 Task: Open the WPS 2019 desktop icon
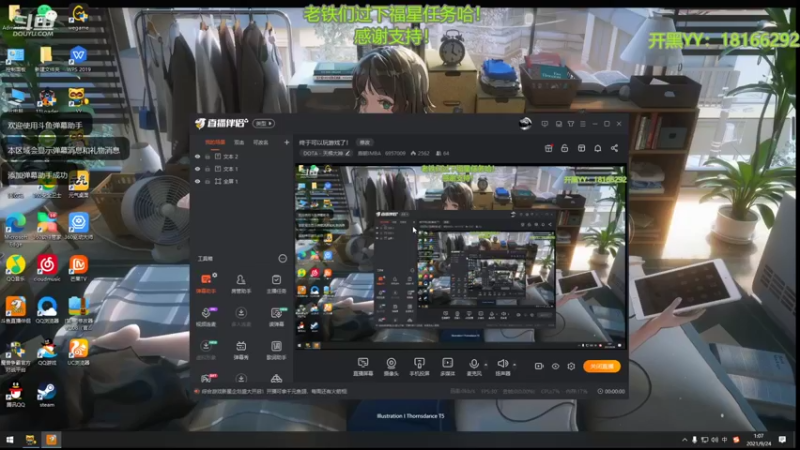click(x=78, y=58)
